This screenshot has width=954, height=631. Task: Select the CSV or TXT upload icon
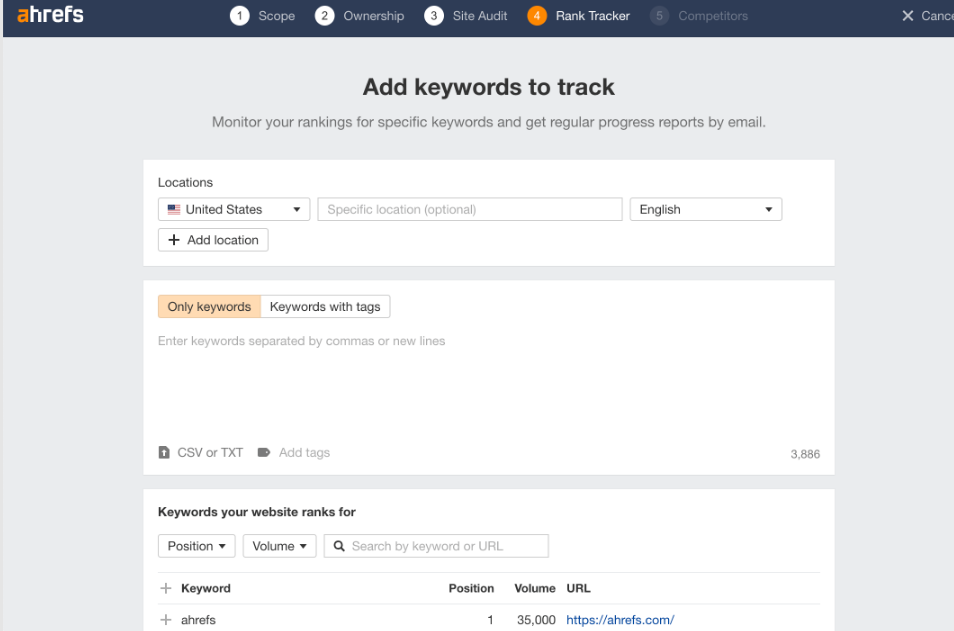(x=164, y=452)
